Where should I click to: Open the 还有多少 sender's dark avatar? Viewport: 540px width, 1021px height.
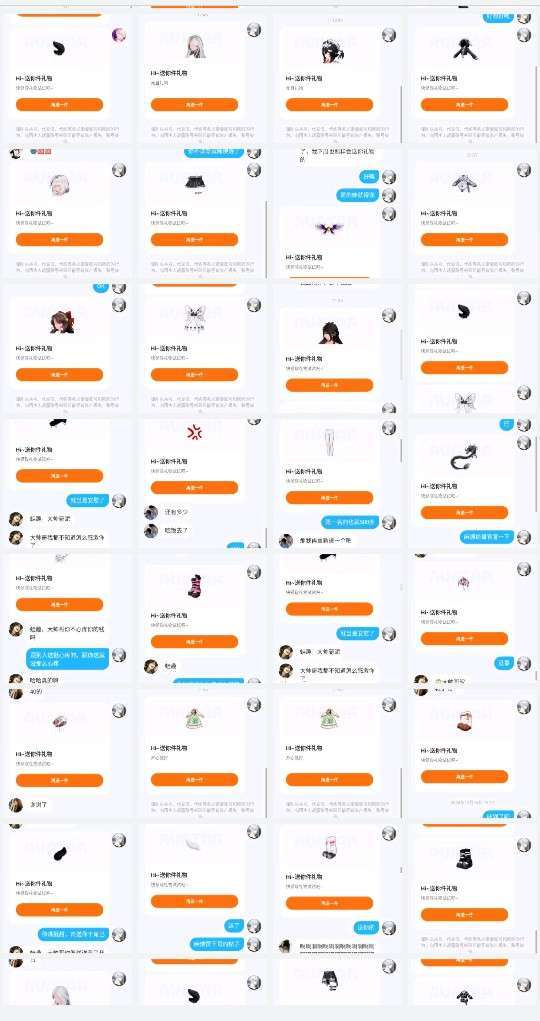151,512
